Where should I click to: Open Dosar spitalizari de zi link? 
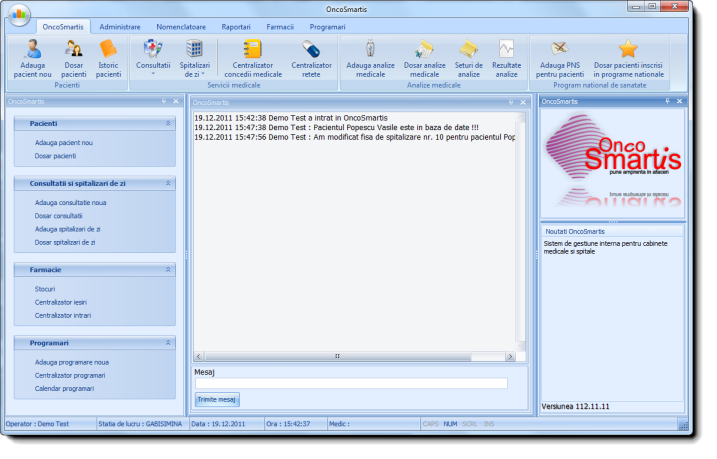(x=65, y=242)
